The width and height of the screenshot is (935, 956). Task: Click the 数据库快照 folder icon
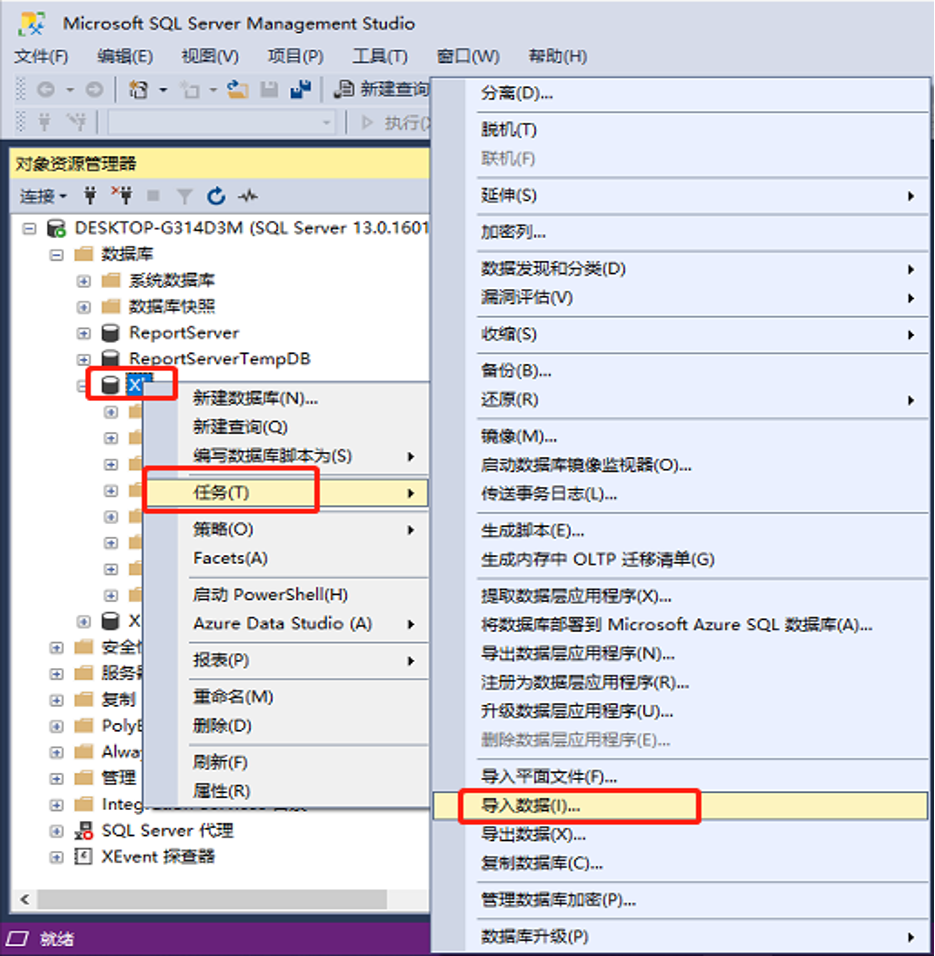point(110,307)
